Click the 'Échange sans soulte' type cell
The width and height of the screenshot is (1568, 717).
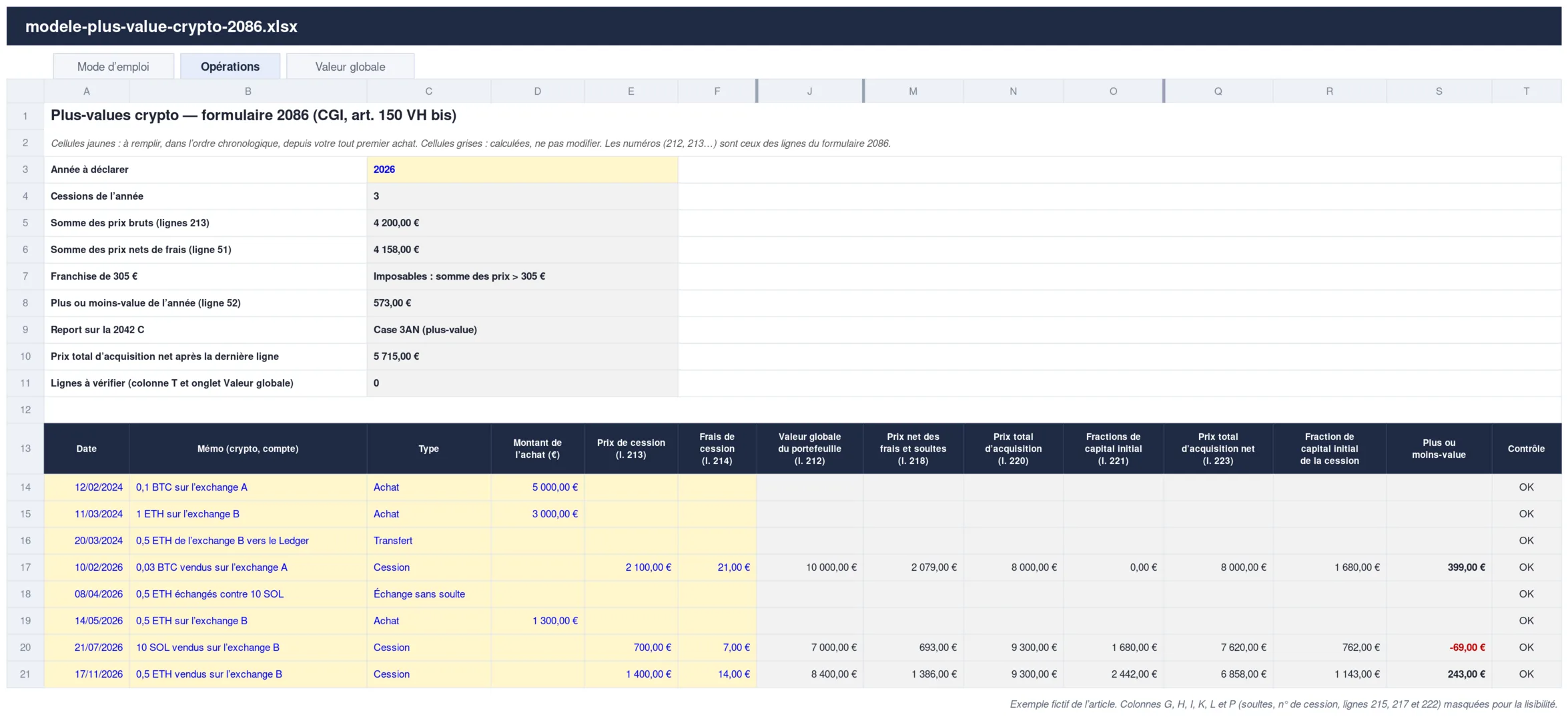(429, 594)
